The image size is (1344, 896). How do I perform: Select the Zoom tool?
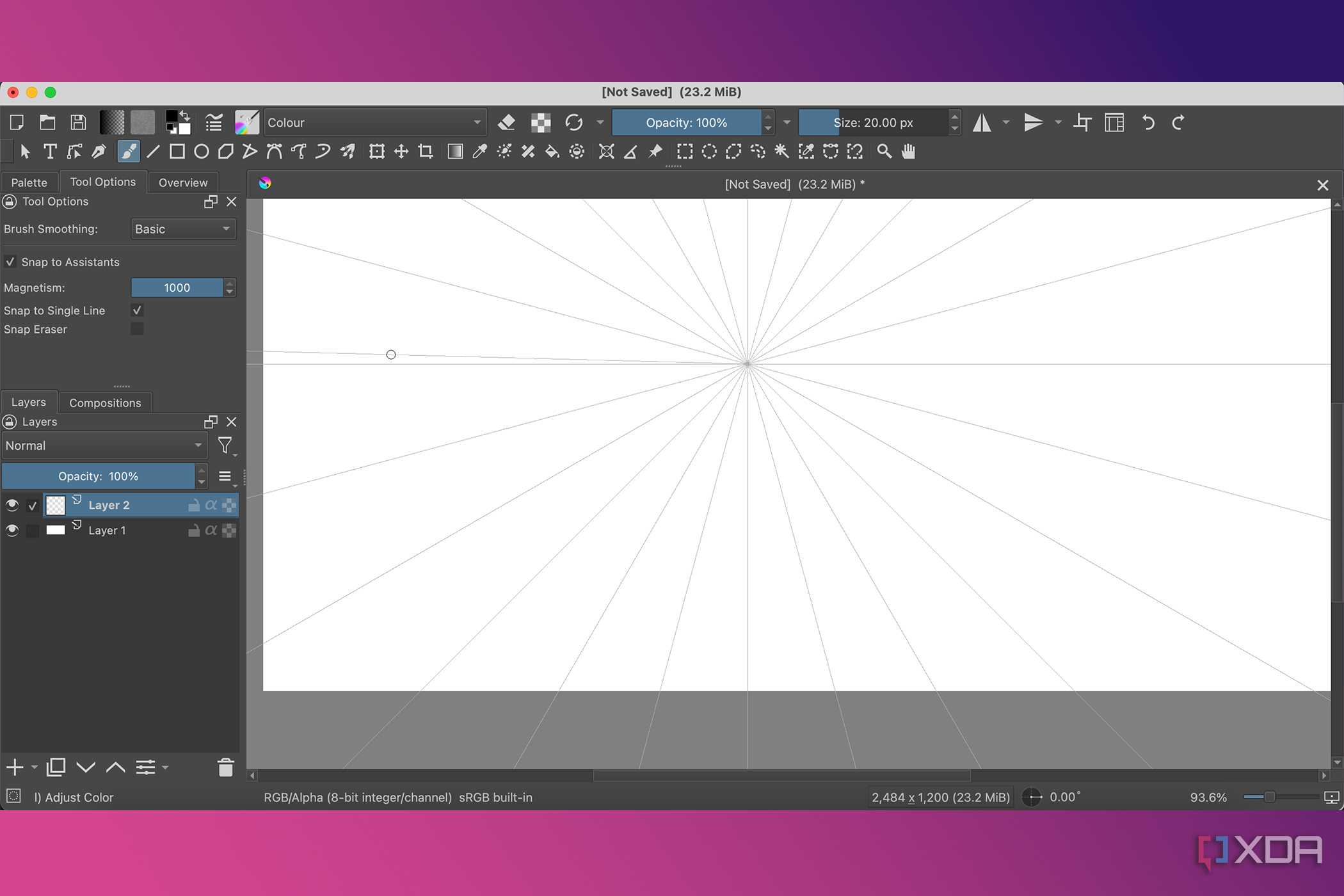884,152
